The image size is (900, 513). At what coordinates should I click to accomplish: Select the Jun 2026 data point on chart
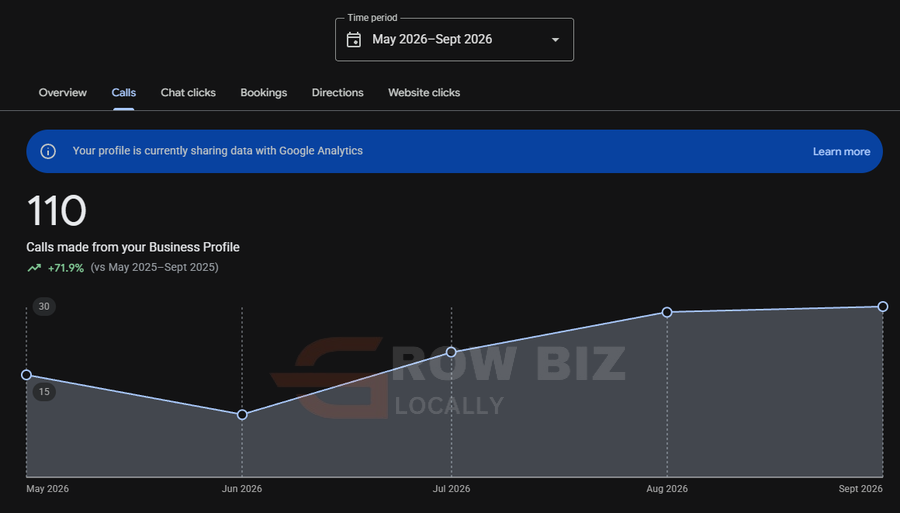click(x=242, y=414)
